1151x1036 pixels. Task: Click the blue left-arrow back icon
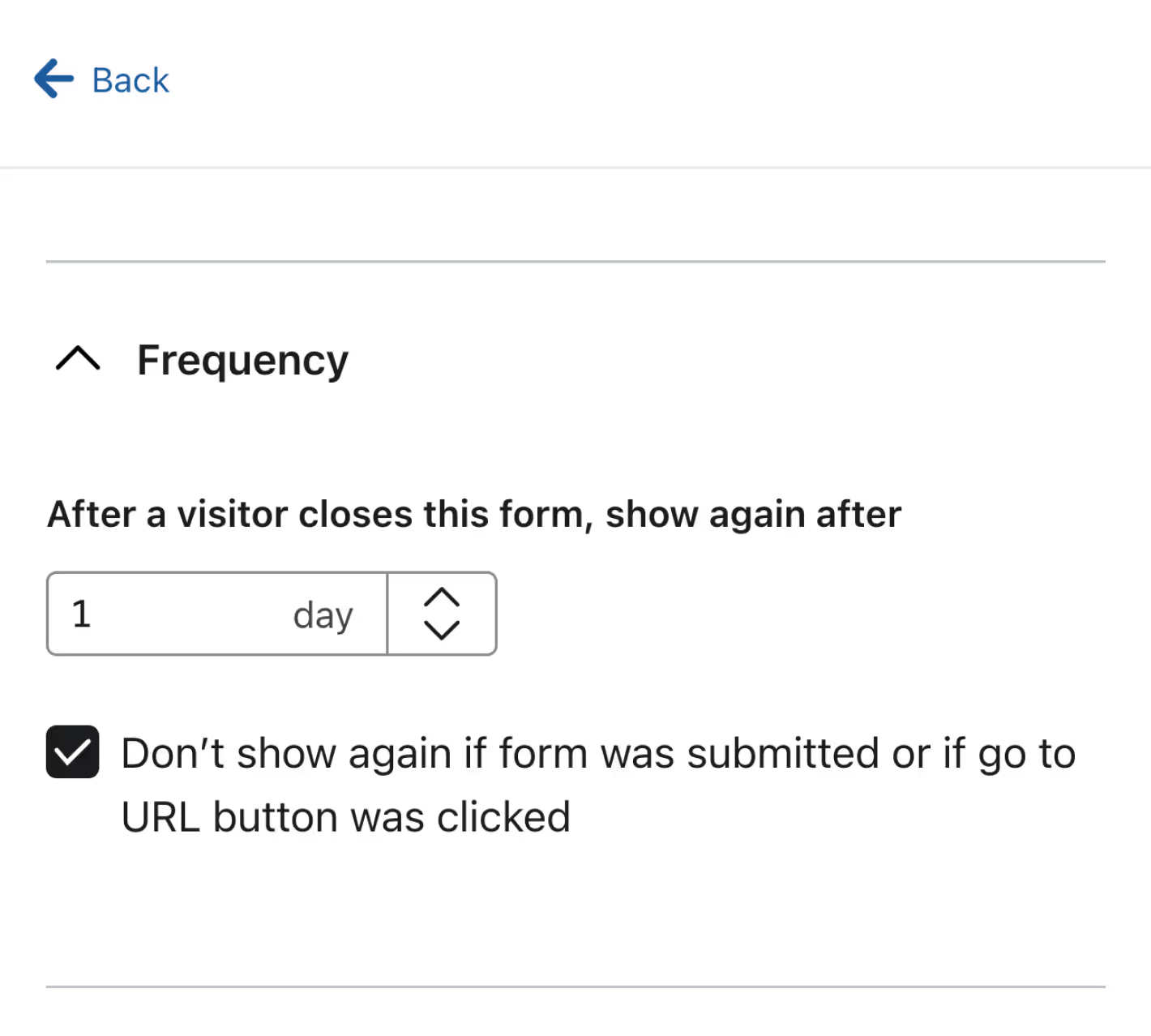(53, 79)
